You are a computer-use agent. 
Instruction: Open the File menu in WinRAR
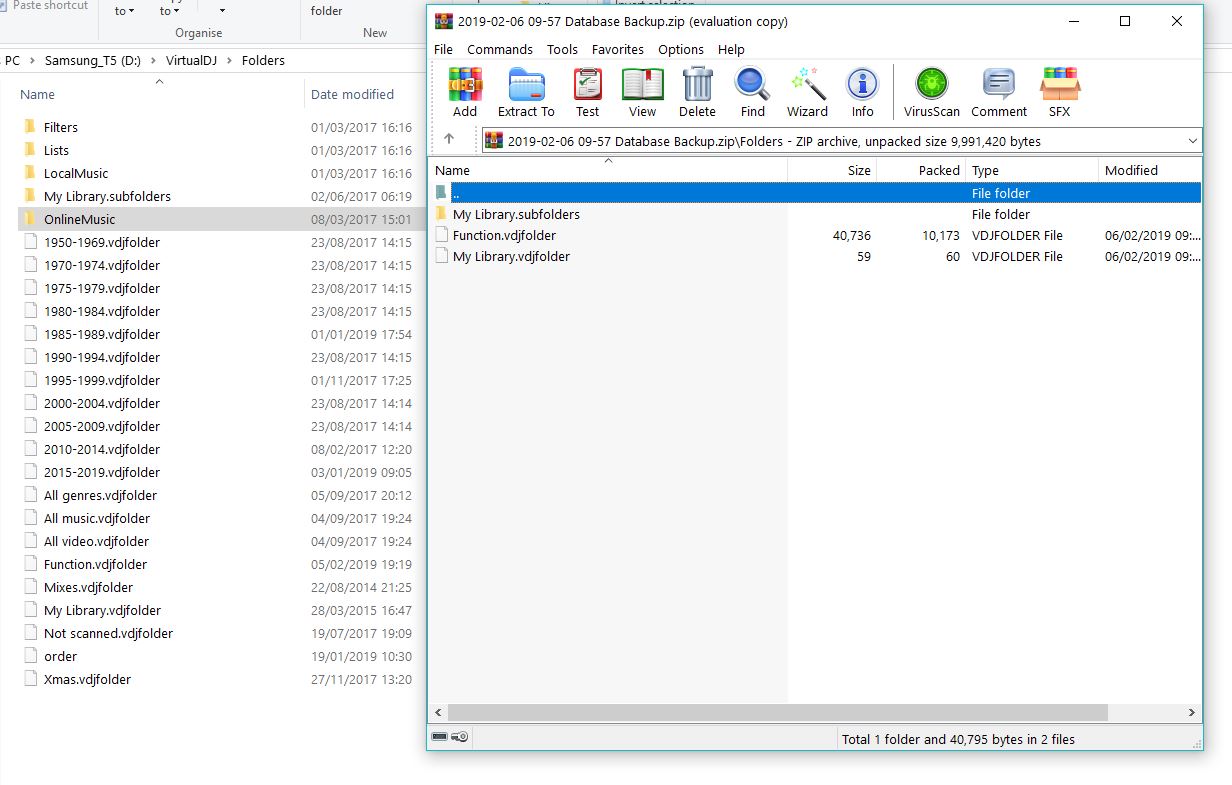pos(443,49)
